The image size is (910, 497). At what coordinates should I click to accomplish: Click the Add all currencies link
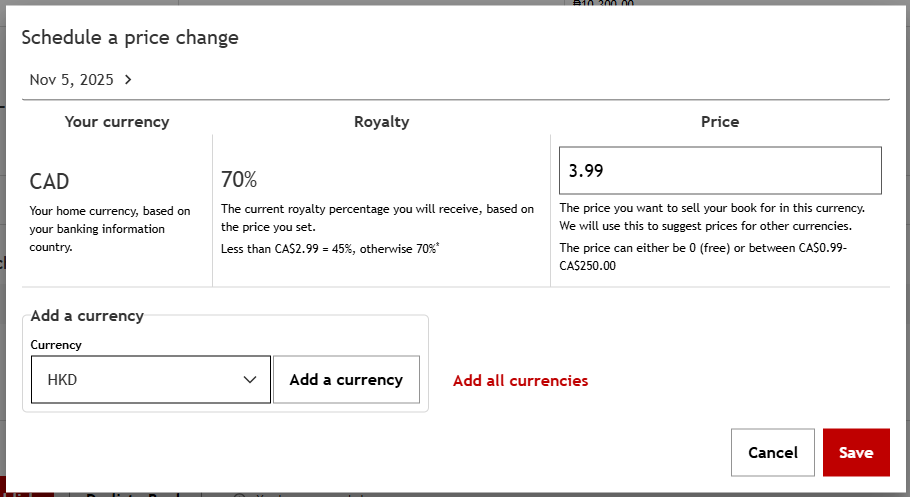pos(520,381)
